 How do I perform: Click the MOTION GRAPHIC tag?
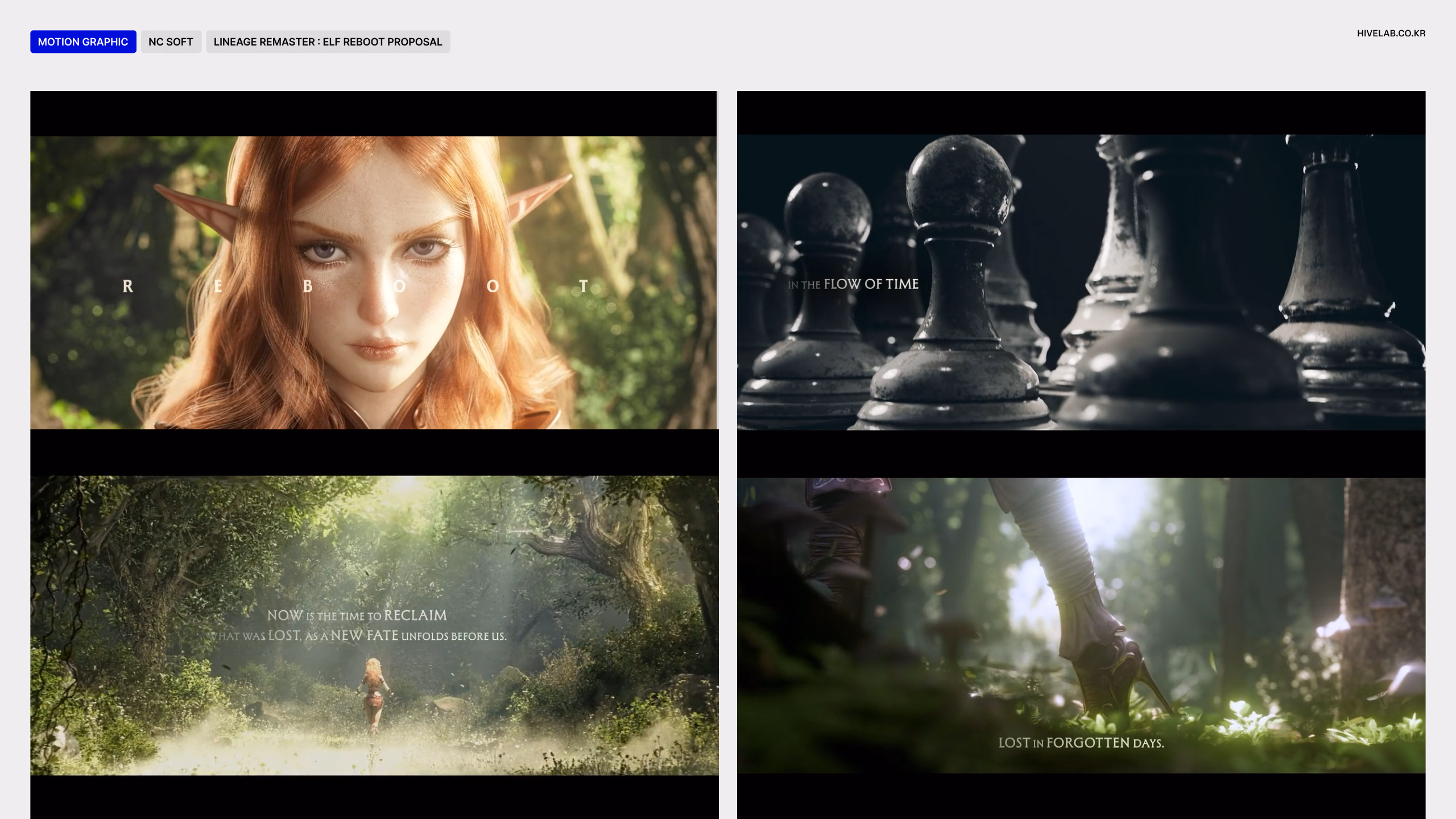(83, 42)
